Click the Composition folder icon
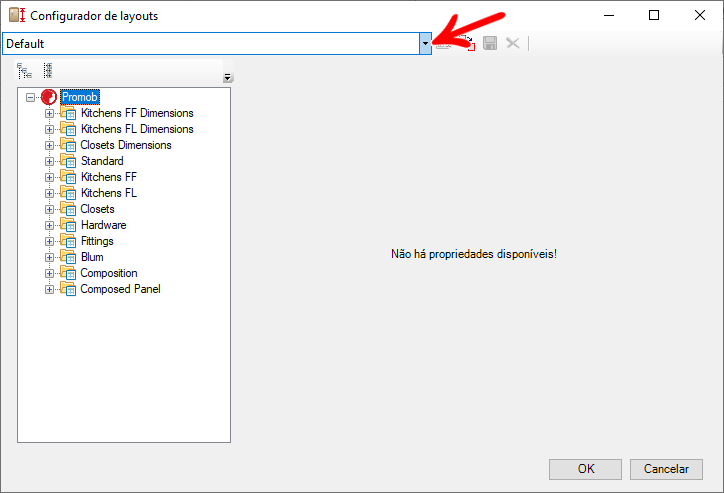The image size is (724, 493). point(68,273)
